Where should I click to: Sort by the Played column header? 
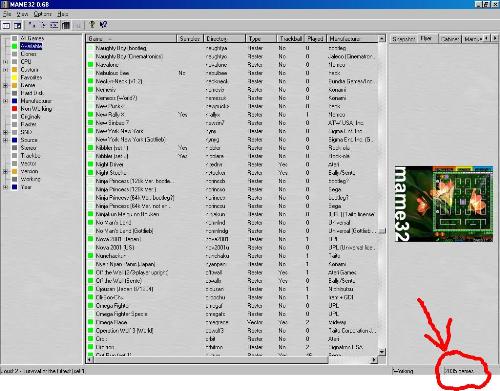point(315,39)
